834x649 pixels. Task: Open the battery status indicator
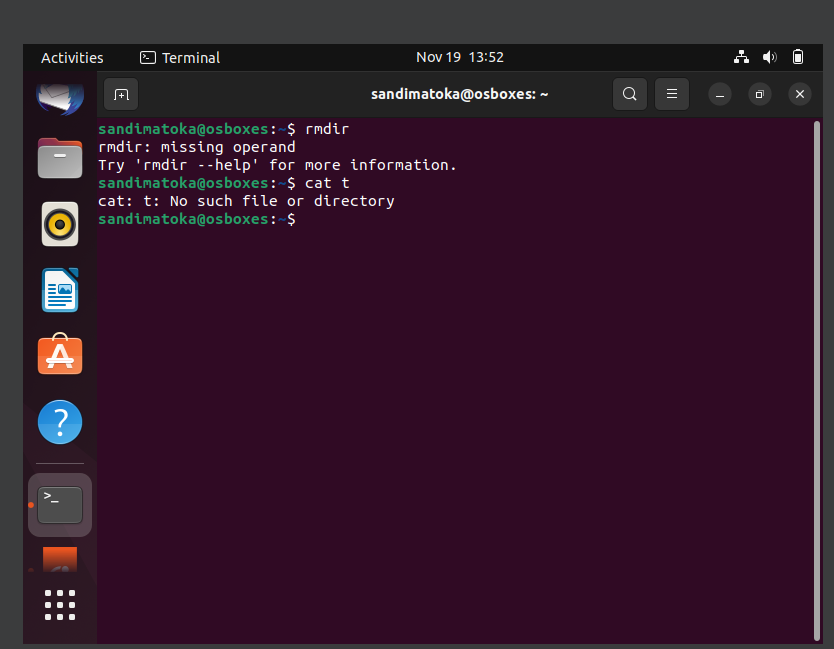point(798,57)
